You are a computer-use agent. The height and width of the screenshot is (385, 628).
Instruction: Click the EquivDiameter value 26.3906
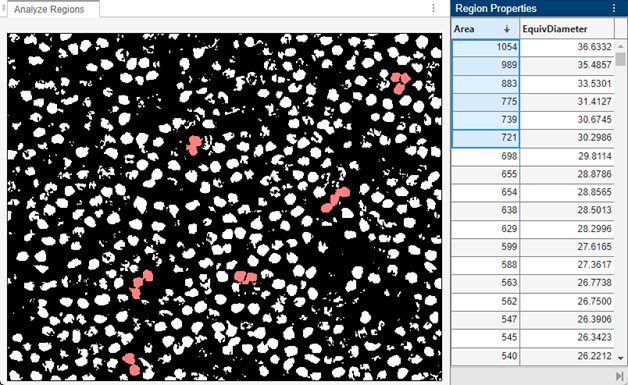(594, 319)
